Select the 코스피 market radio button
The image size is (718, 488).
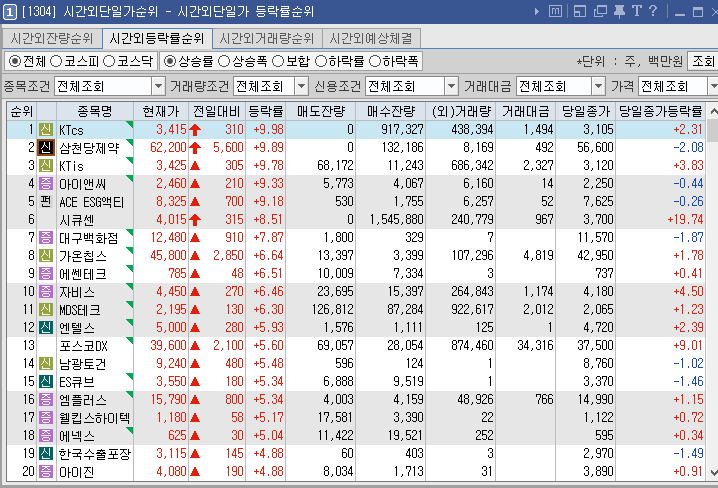55,61
